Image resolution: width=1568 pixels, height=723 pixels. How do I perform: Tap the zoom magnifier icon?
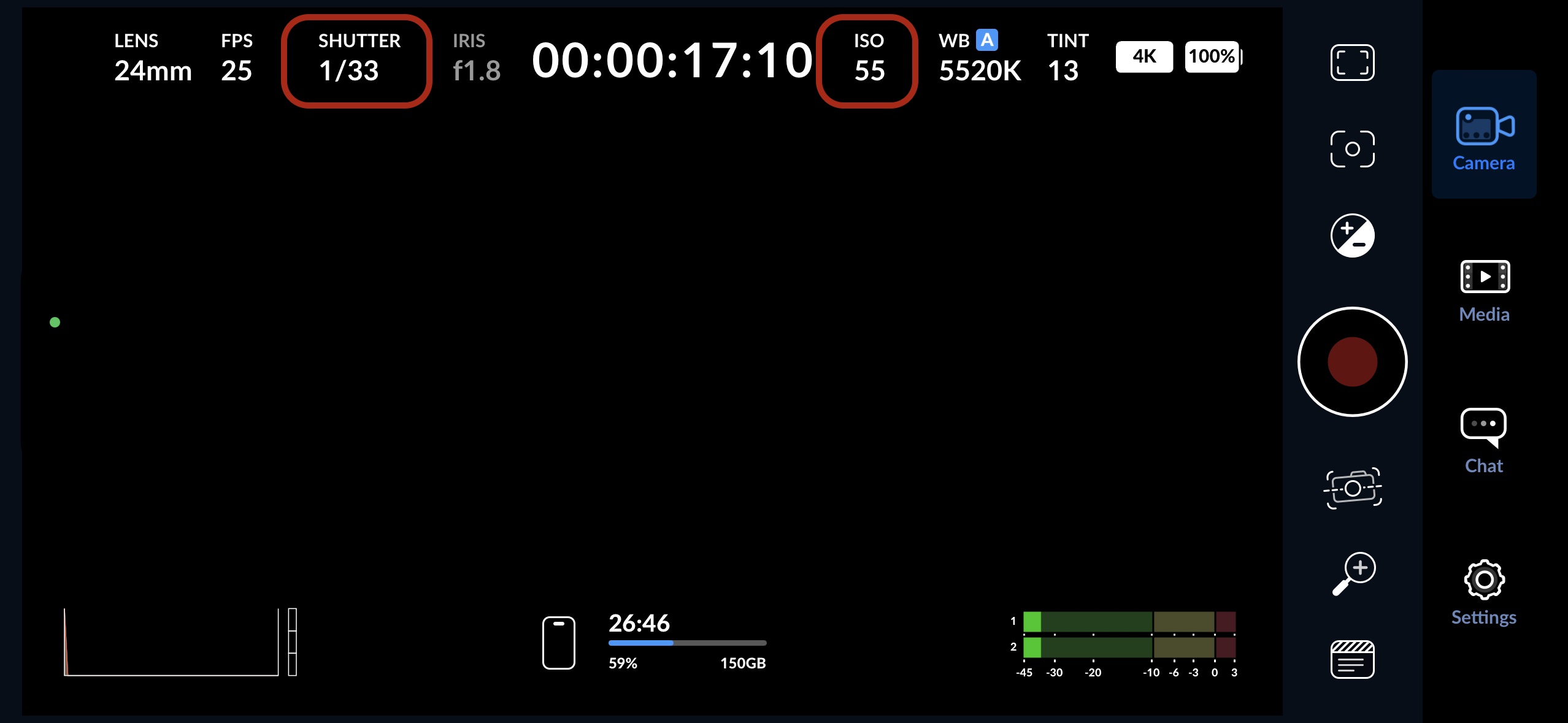click(1354, 574)
